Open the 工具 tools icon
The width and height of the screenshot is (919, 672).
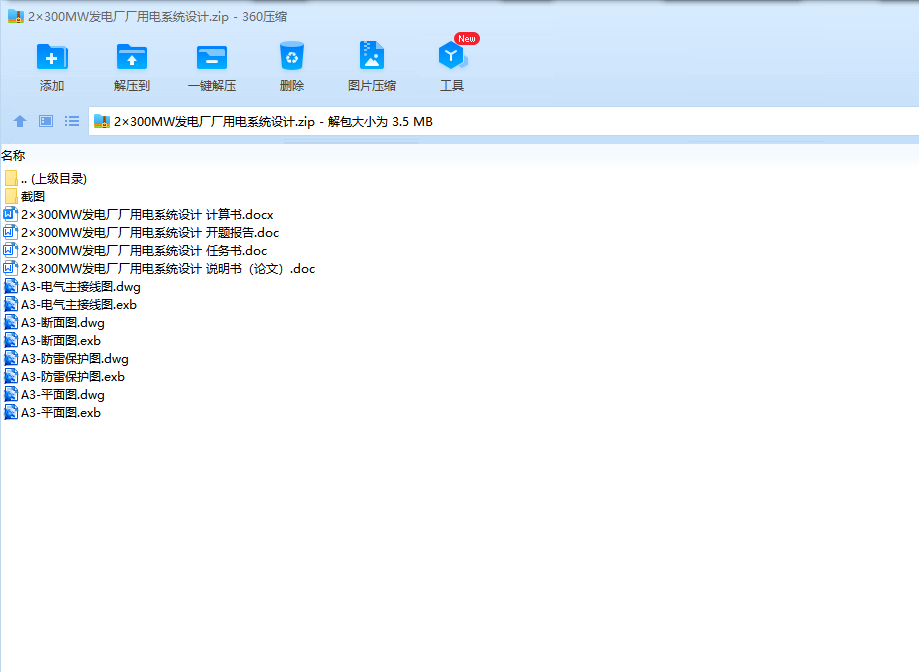(x=452, y=56)
